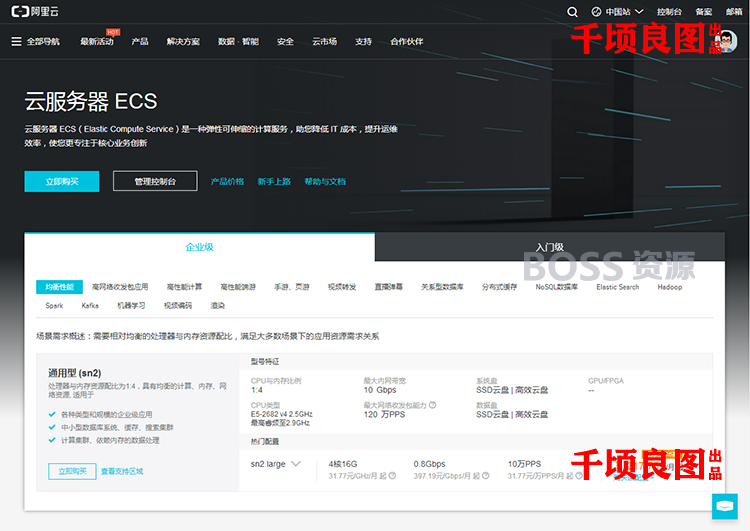The width and height of the screenshot is (750, 531).
Task: Select the 渲染 scenario tag
Action: [217, 306]
